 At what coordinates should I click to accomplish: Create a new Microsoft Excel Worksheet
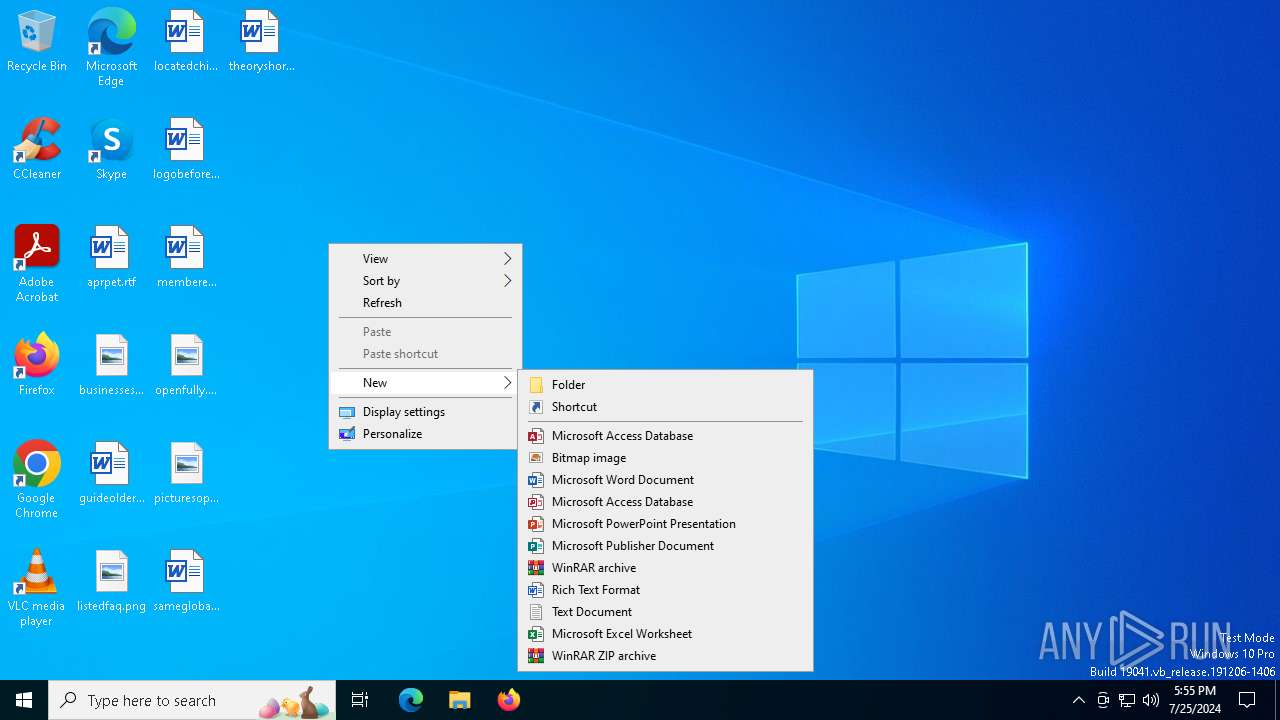pos(665,634)
